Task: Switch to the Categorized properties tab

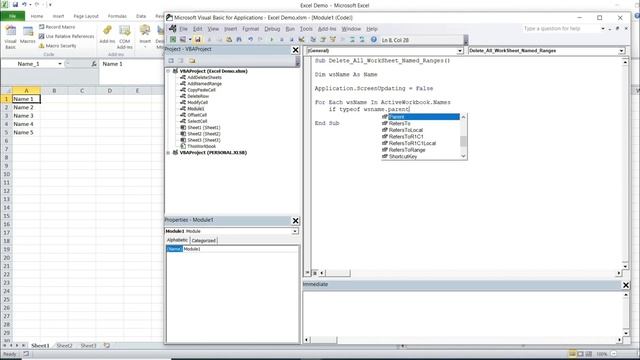Action: [x=203, y=240]
